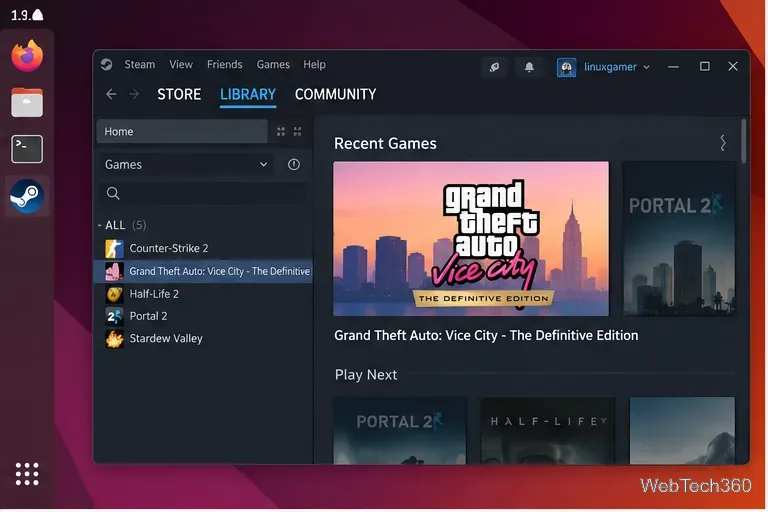Select Portal 2 in the game list
768x512 pixels.
(x=203, y=316)
